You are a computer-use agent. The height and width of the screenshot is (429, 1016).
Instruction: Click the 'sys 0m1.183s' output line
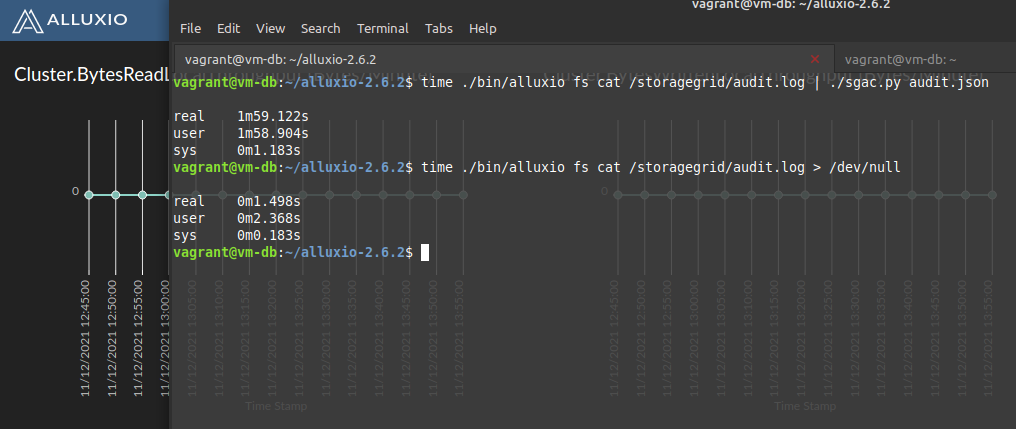pyautogui.click(x=237, y=150)
